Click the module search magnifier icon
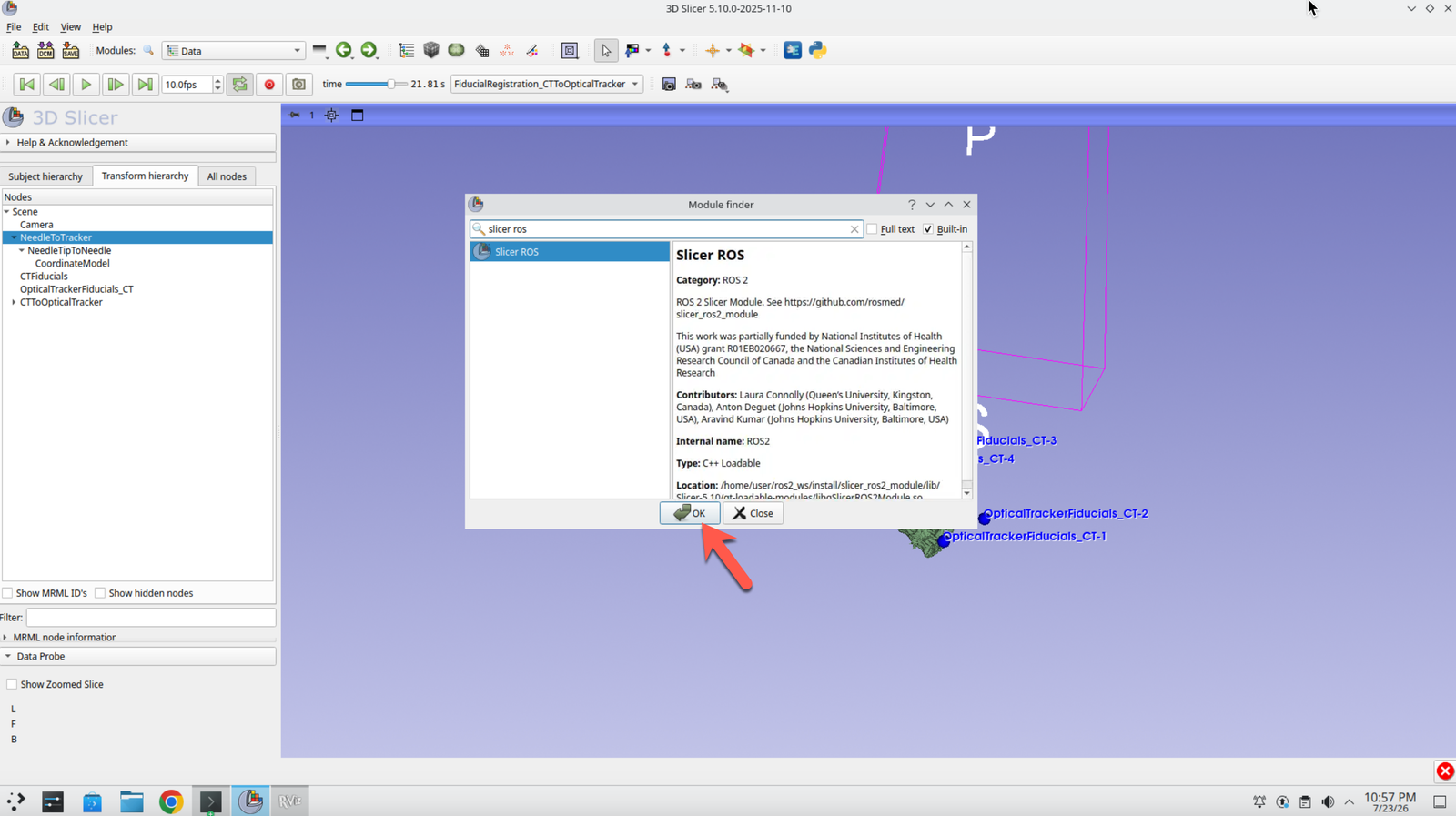The image size is (1456, 816). tap(148, 51)
